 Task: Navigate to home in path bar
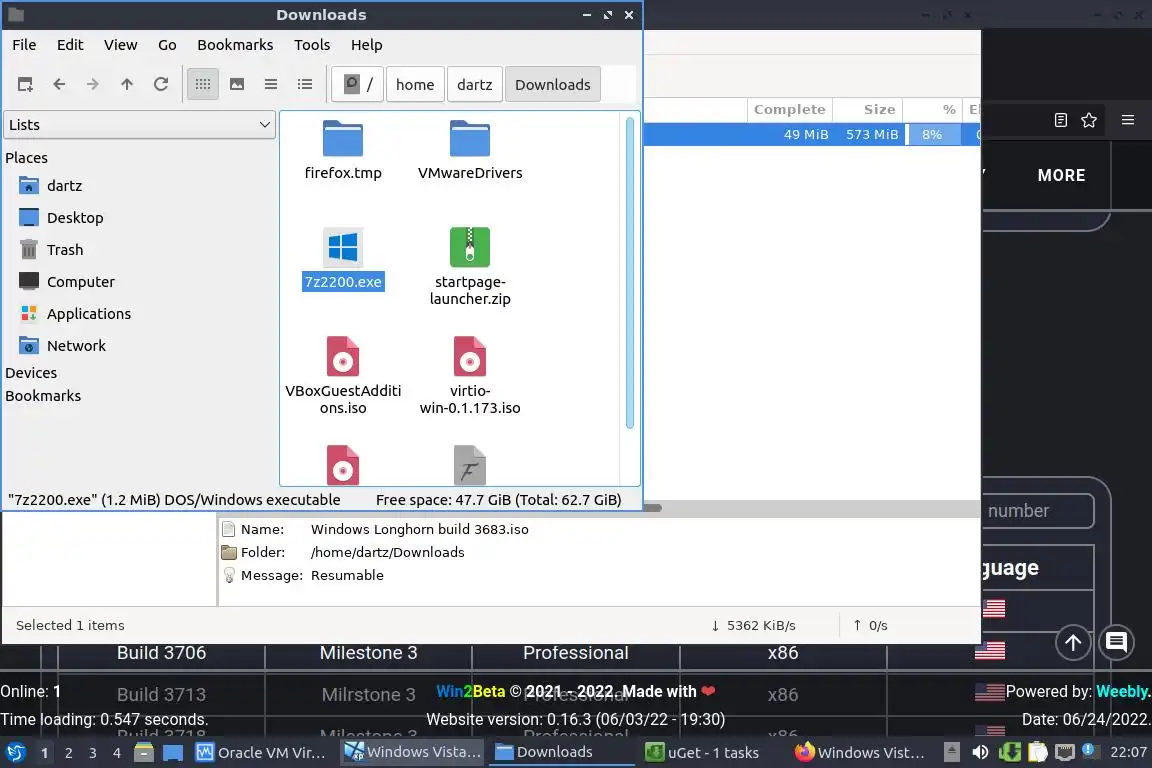pos(415,85)
